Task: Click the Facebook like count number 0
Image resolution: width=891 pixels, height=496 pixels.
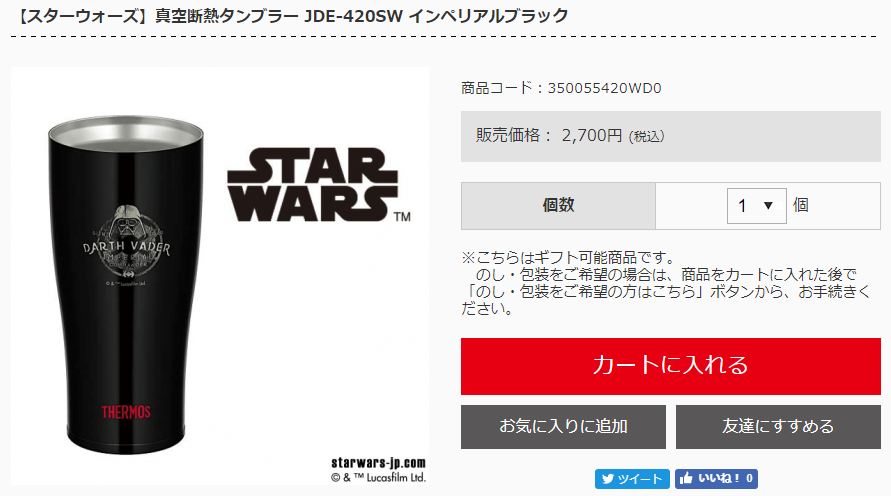Action: coord(749,478)
